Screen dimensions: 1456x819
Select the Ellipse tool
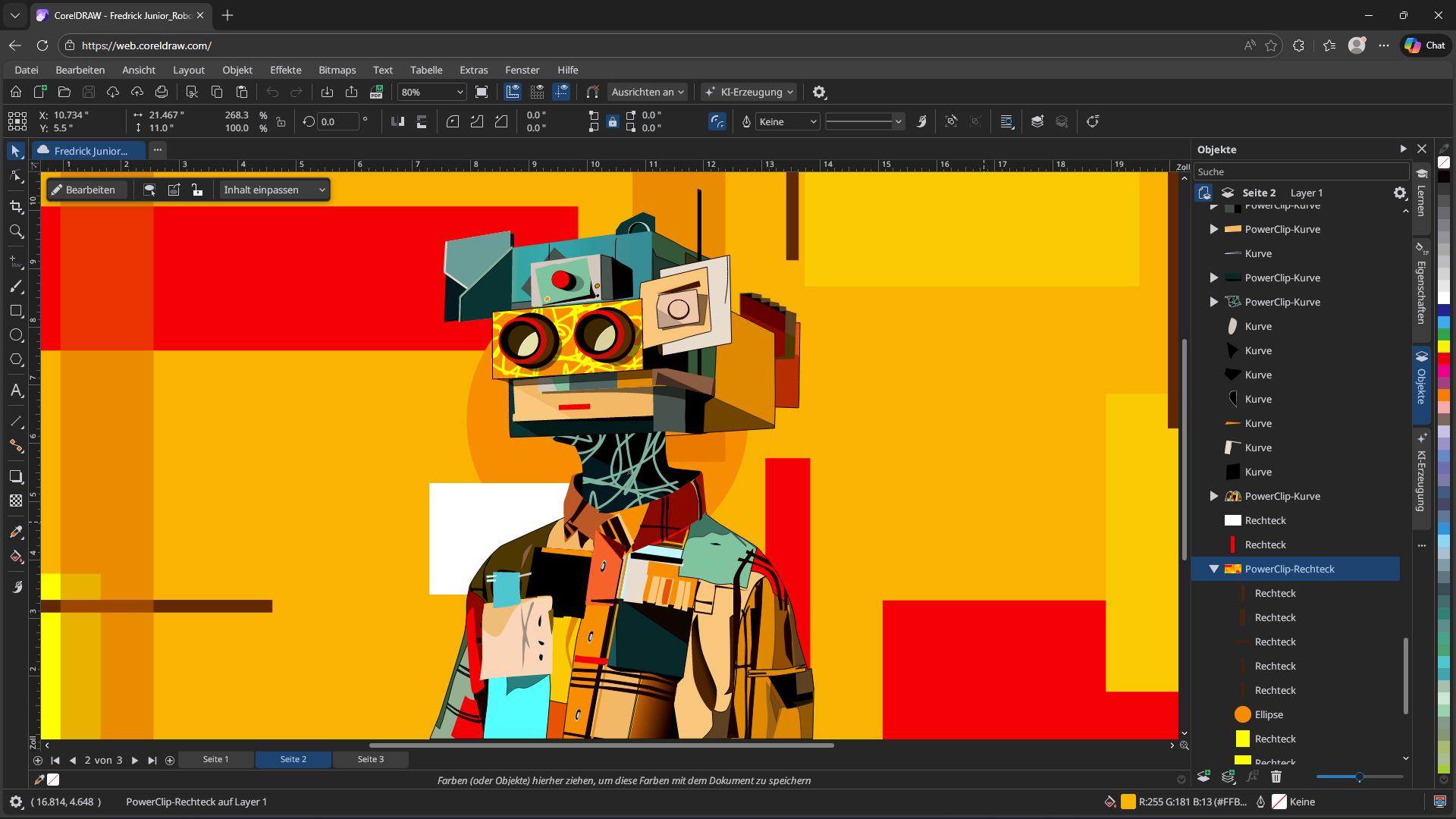tap(17, 335)
